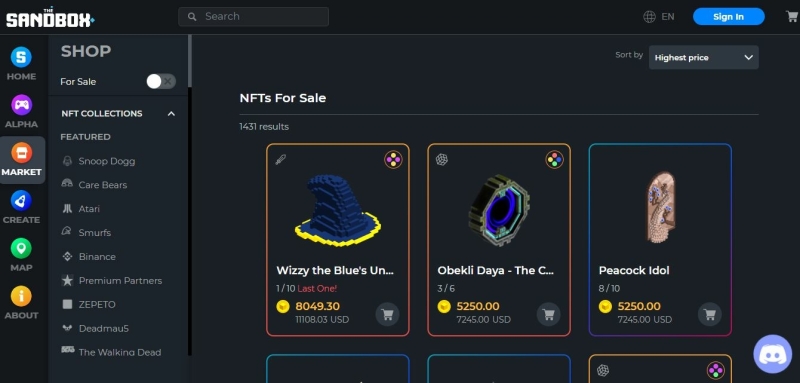Screen dimensions: 800x383
Task: Add Wizzy the Blue's item to cart
Action: 387,314
